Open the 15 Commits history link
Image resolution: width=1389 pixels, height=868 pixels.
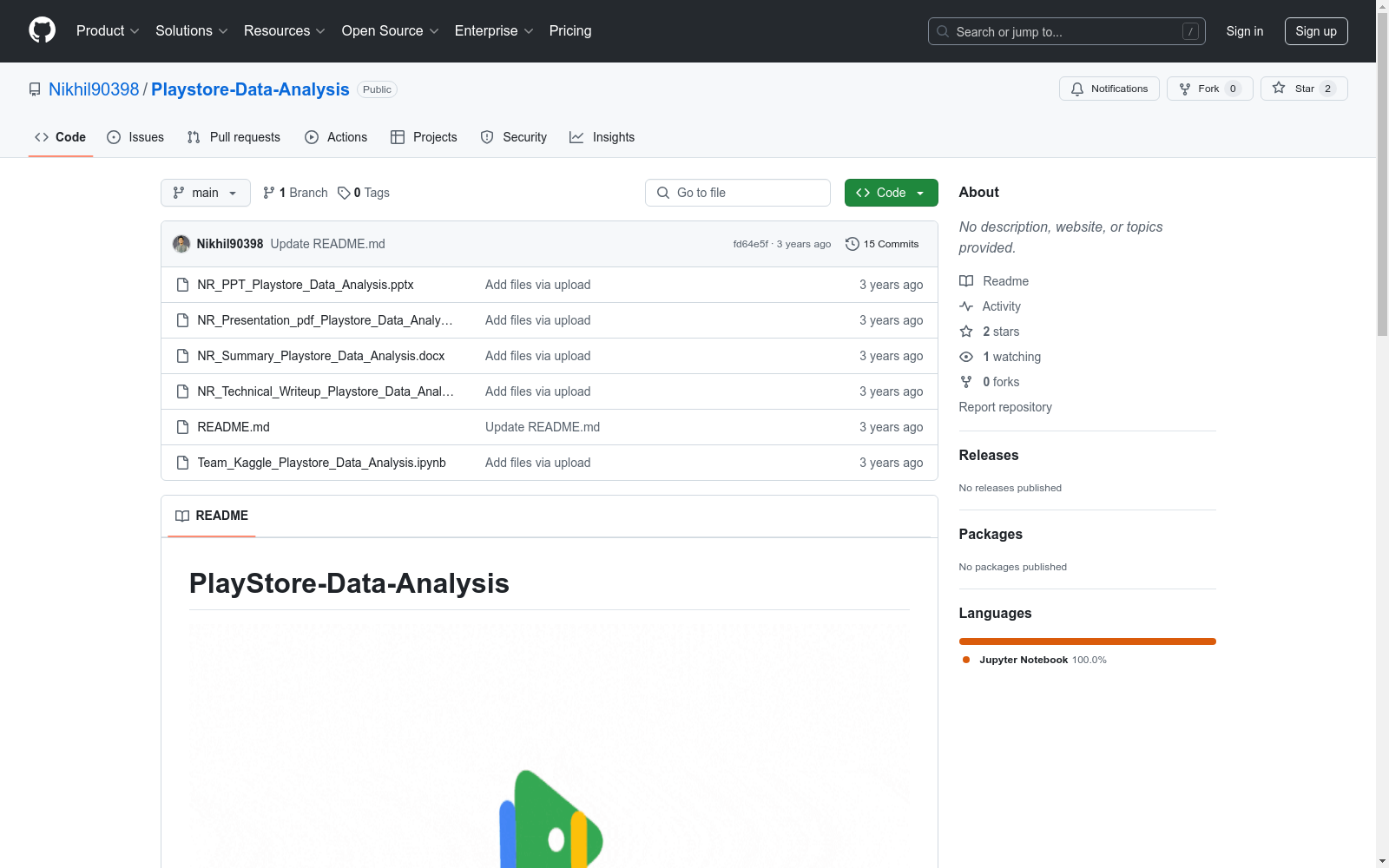coord(882,244)
